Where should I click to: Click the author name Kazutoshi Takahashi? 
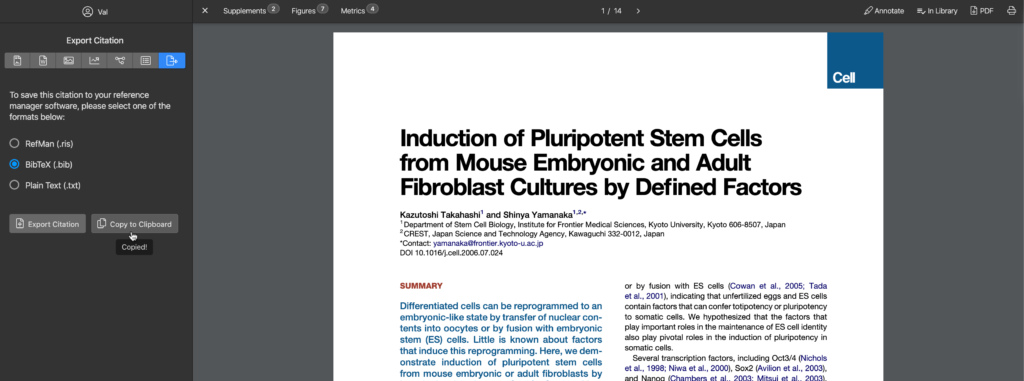tap(440, 214)
